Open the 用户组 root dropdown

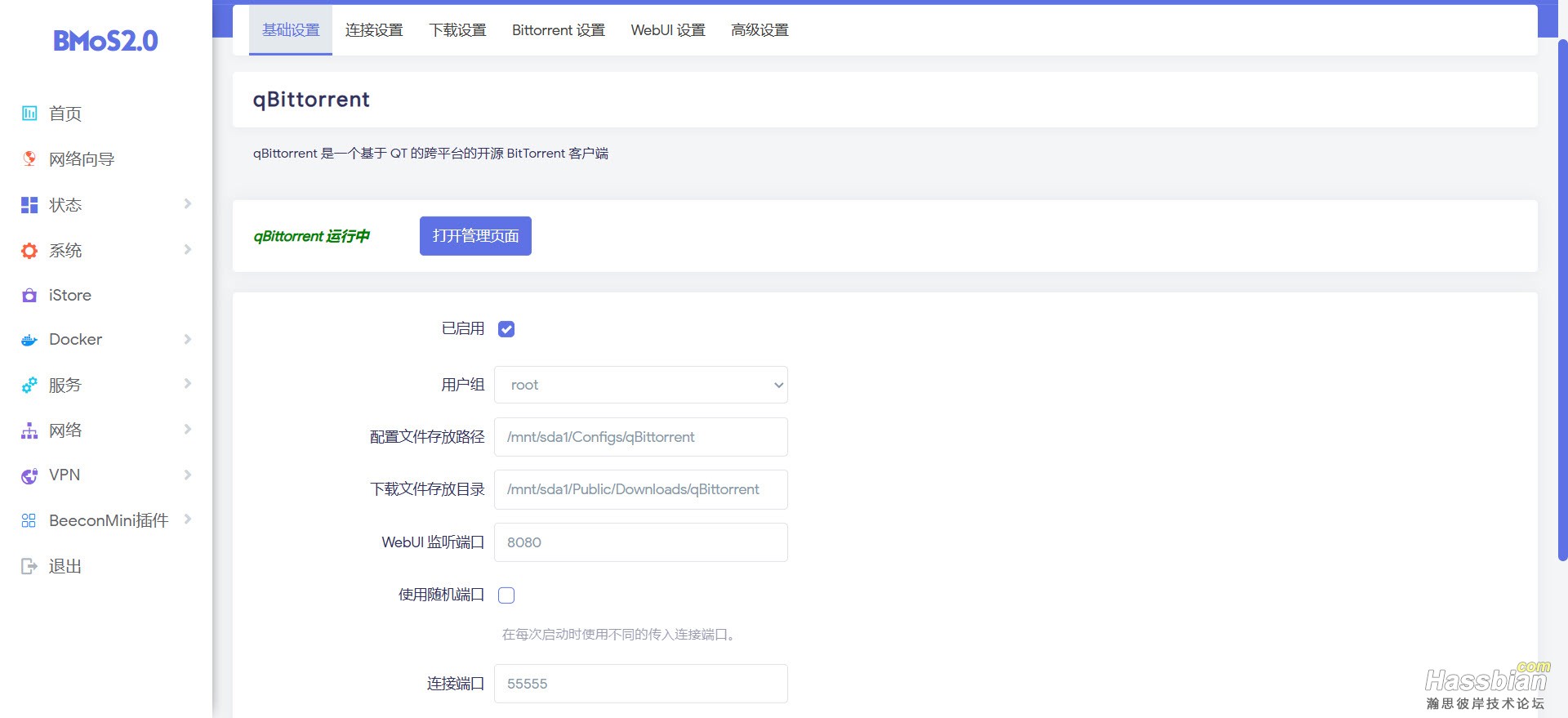pyautogui.click(x=641, y=385)
